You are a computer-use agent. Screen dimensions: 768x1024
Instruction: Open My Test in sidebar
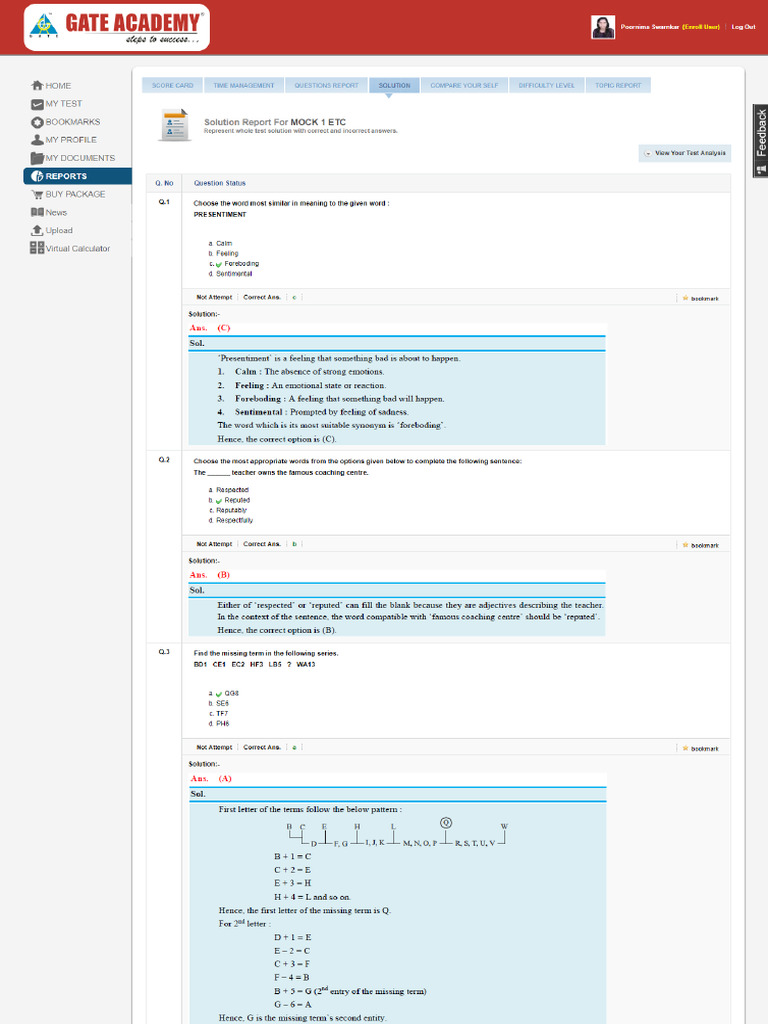pyautogui.click(x=63, y=104)
